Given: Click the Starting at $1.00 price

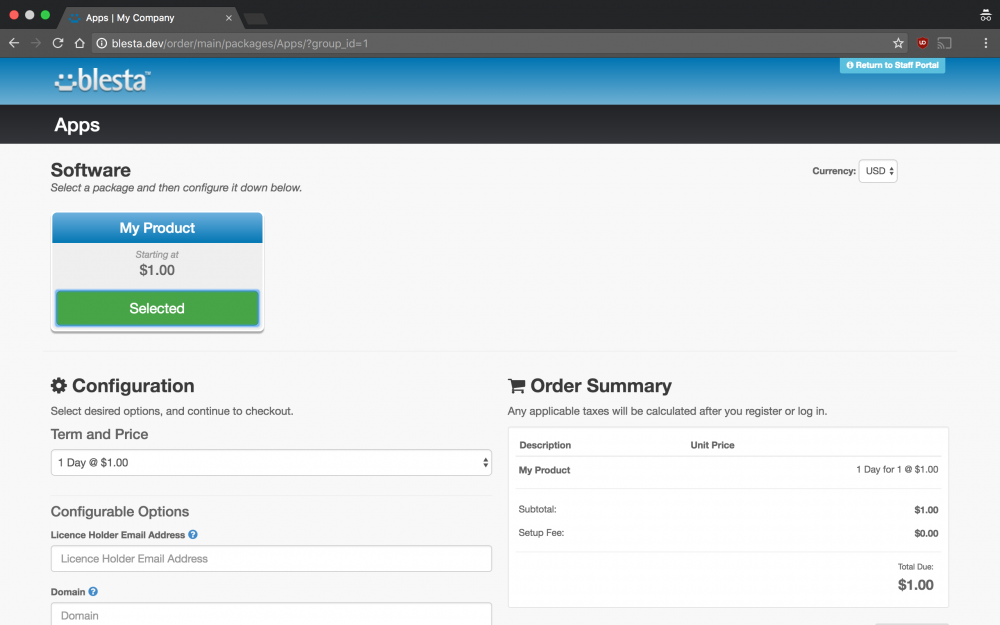Looking at the screenshot, I should coord(157,270).
